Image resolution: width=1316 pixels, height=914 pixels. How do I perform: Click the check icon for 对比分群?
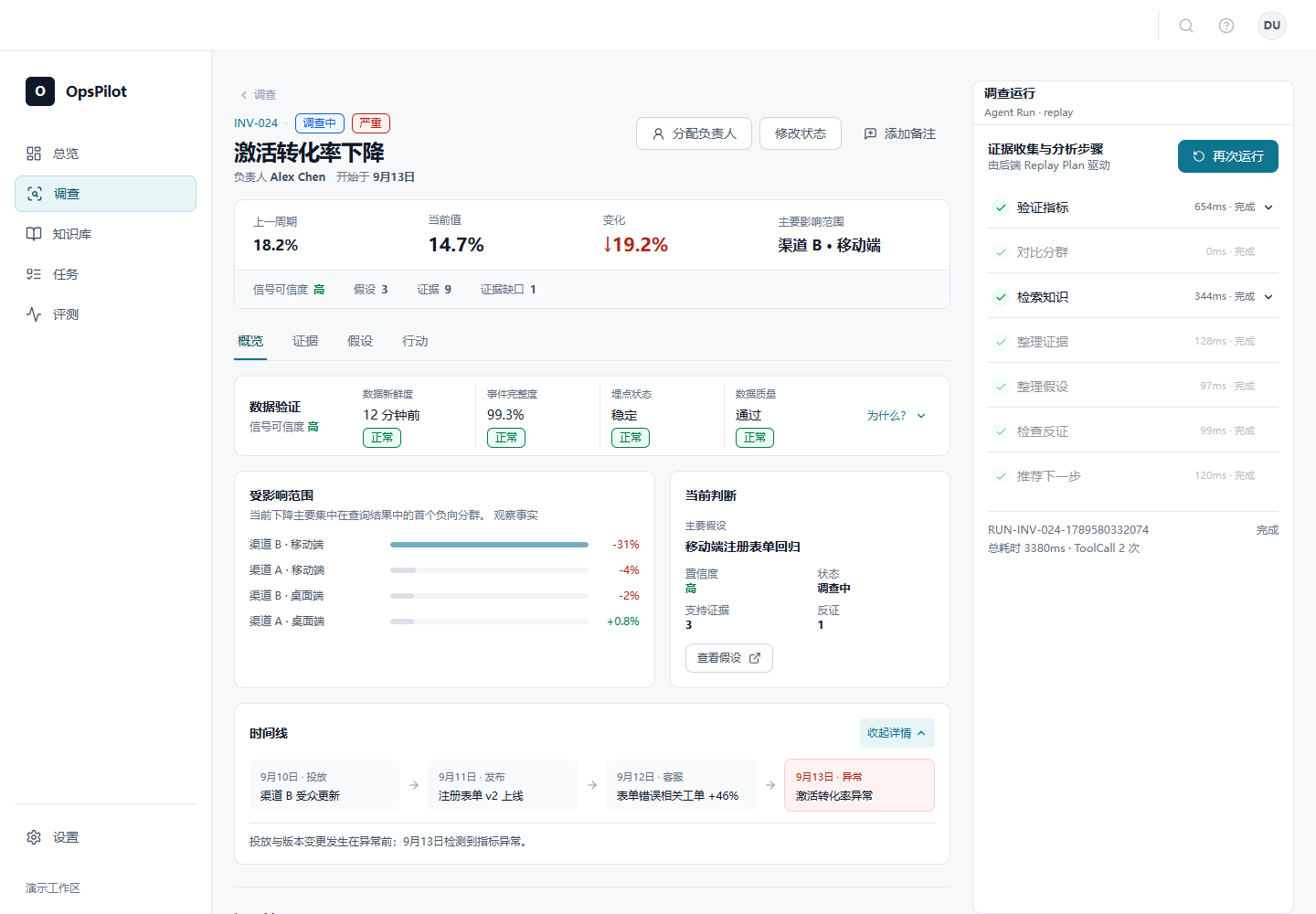[1001, 252]
